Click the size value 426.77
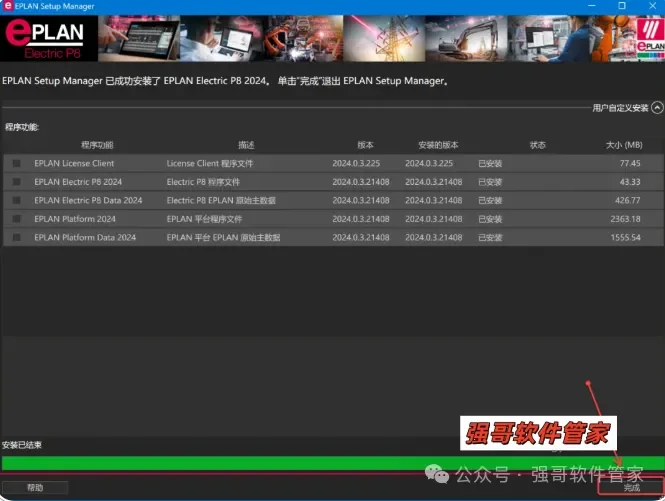665x501 pixels. 628,200
